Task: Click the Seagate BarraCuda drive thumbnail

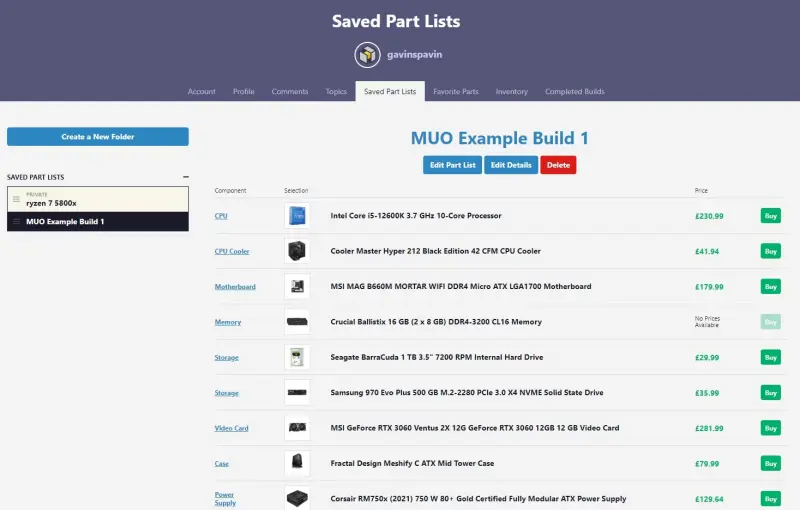Action: point(297,357)
